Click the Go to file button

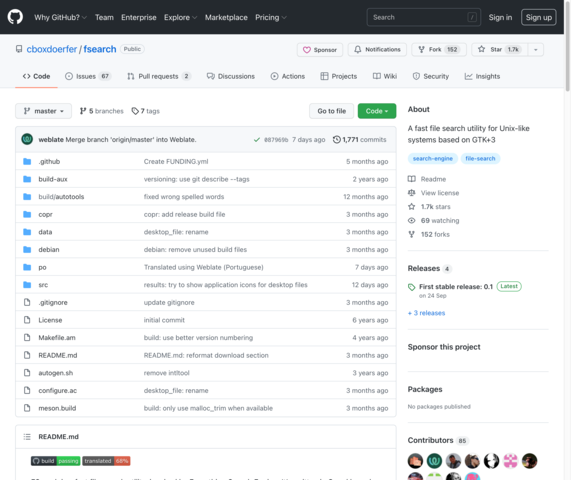tap(331, 111)
